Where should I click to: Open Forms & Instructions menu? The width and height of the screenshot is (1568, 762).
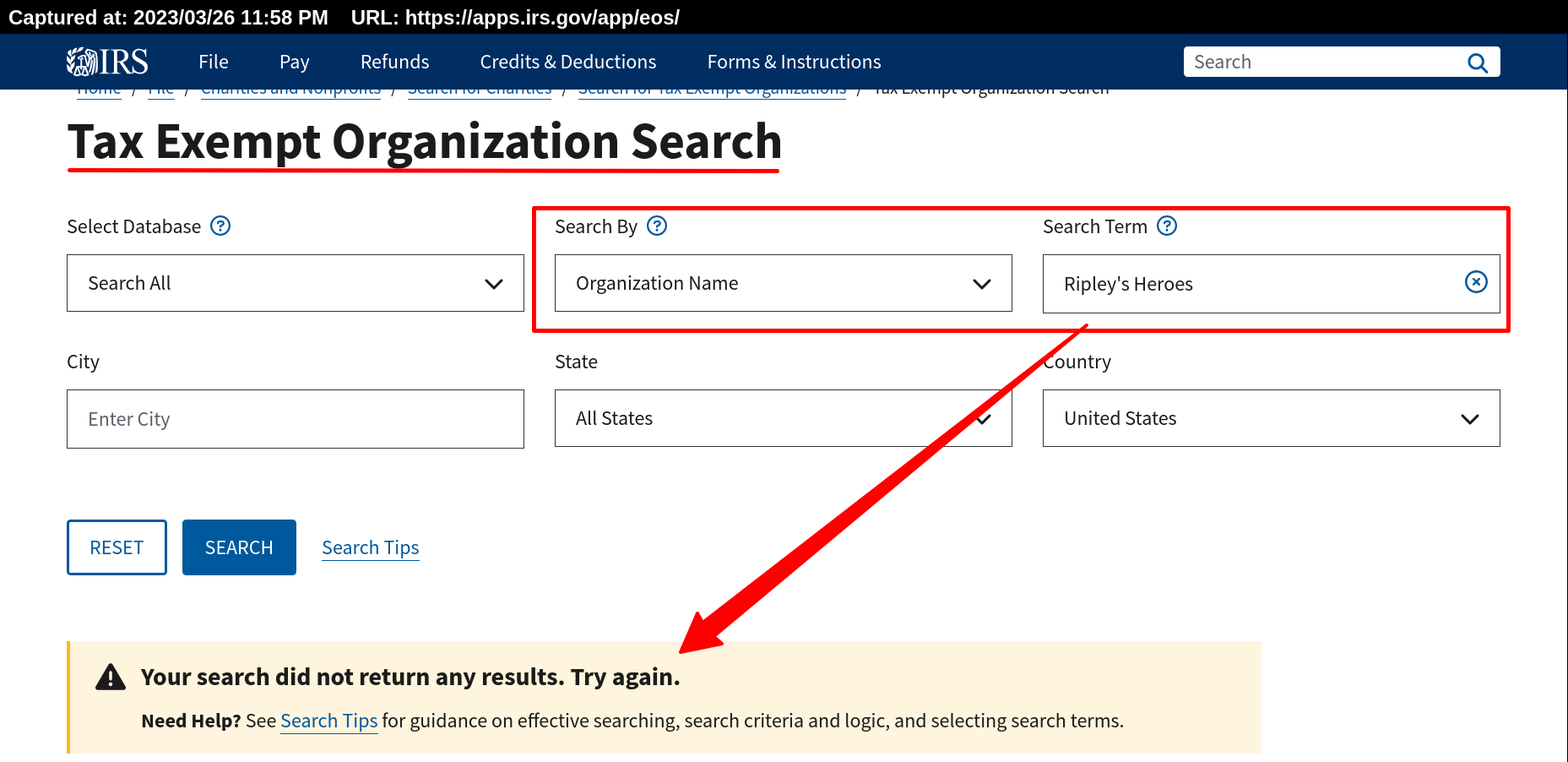point(795,62)
